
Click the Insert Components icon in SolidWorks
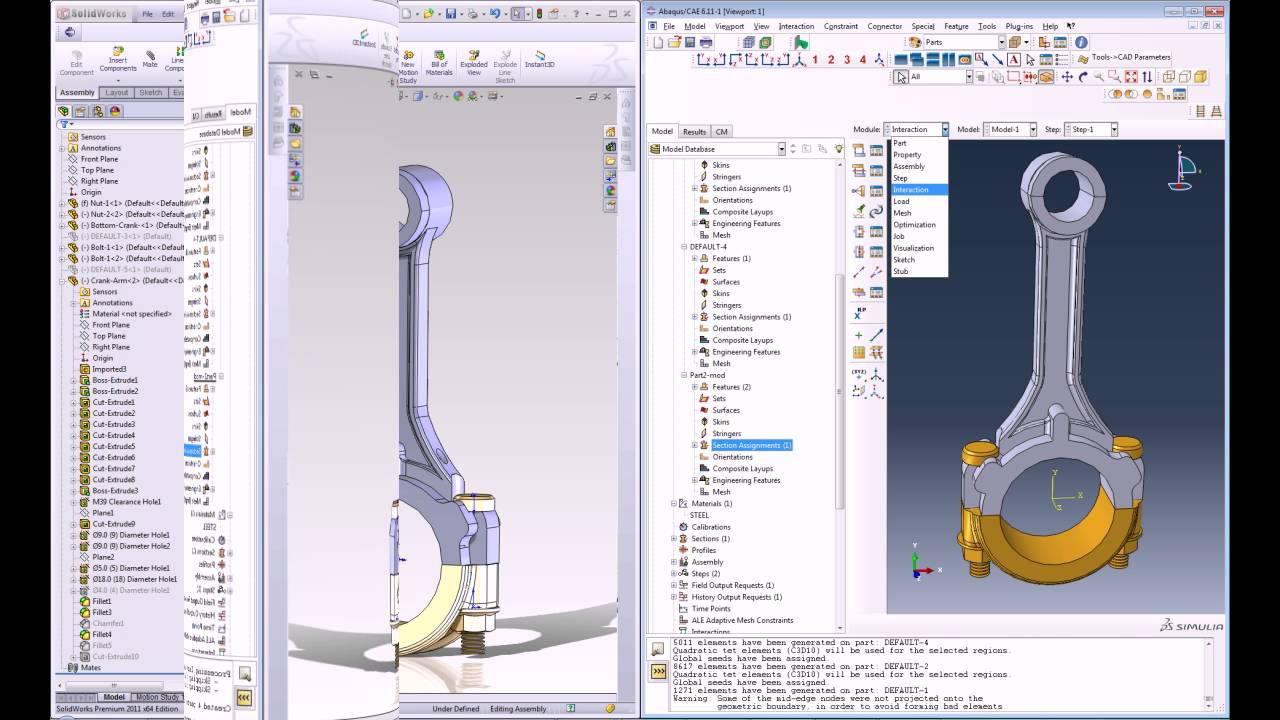tap(118, 60)
